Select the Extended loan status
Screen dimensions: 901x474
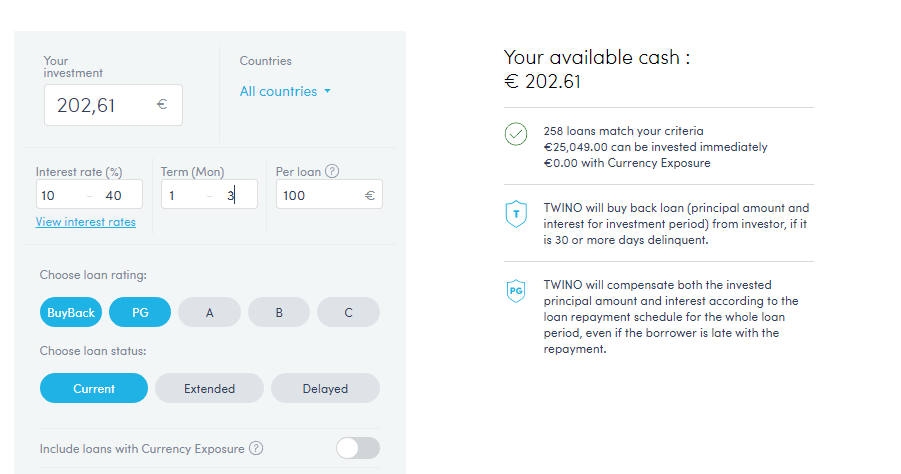coord(210,388)
